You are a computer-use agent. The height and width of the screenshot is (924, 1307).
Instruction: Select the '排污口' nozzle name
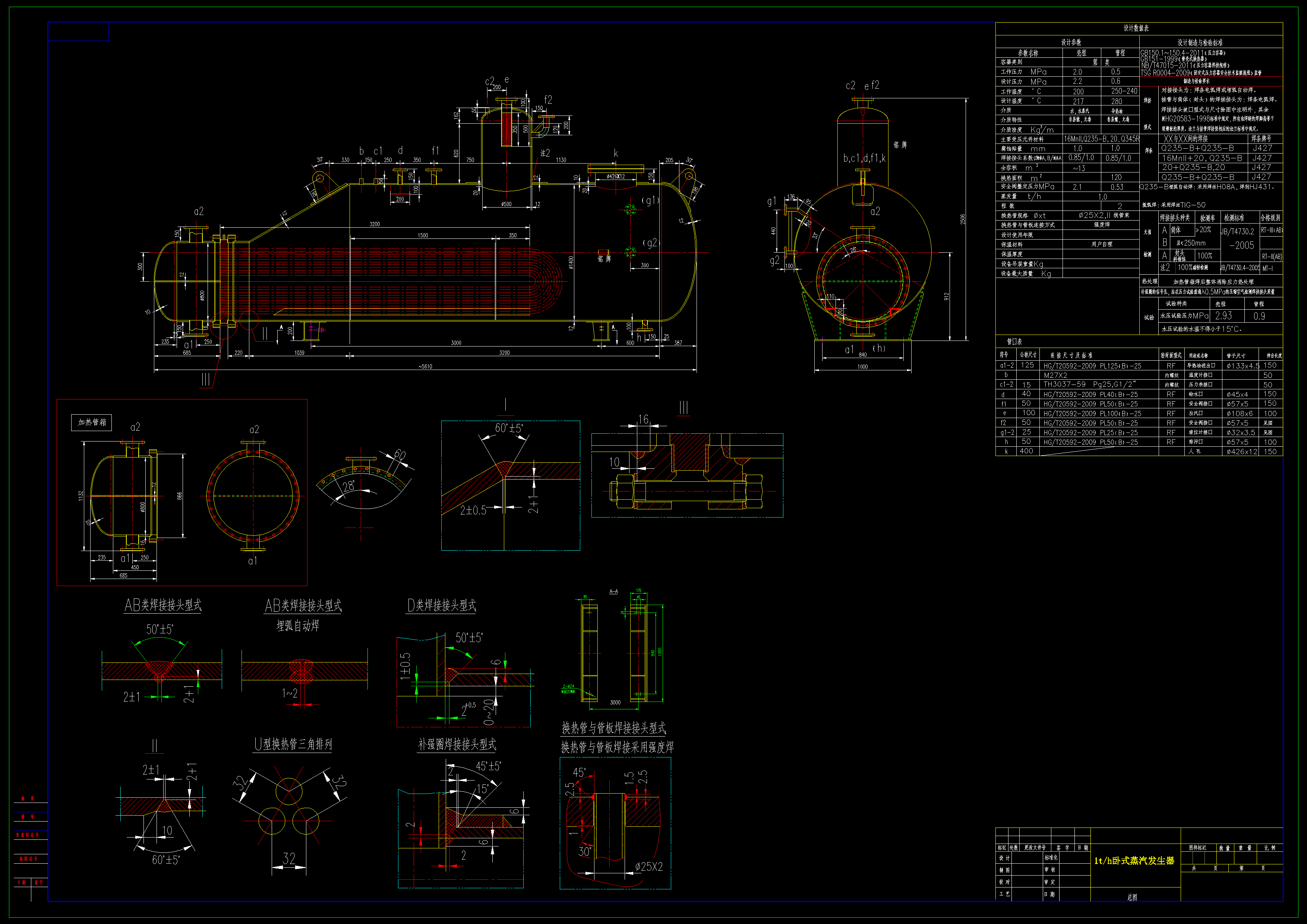(1196, 442)
